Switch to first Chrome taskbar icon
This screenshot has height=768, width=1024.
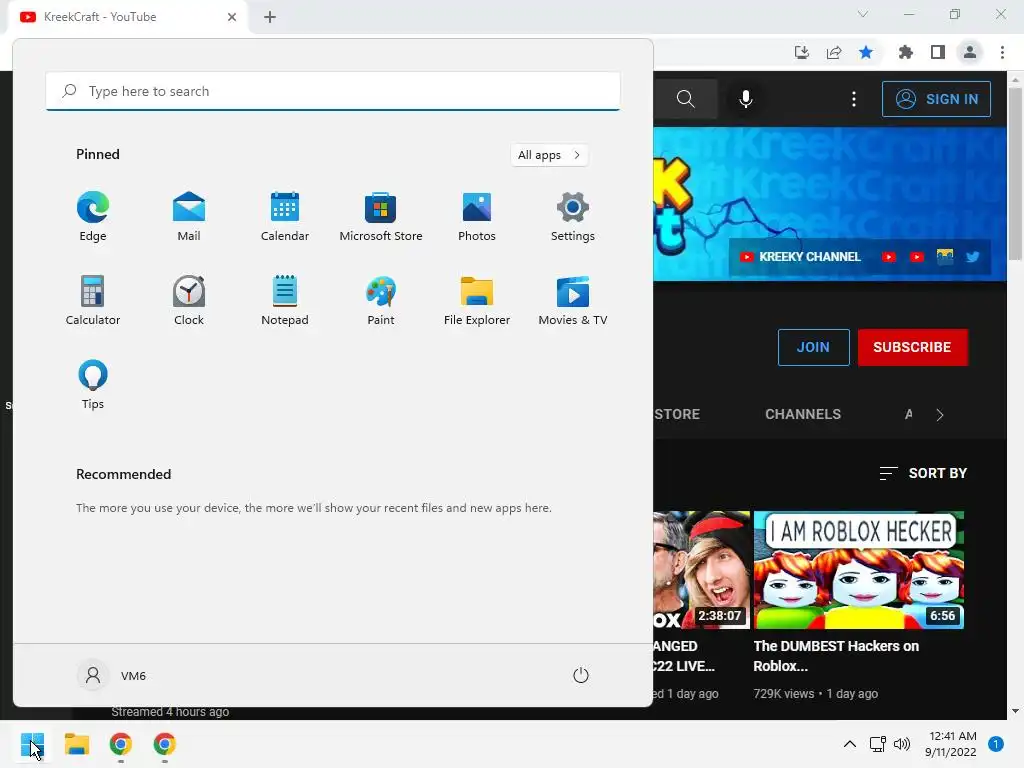tap(121, 744)
